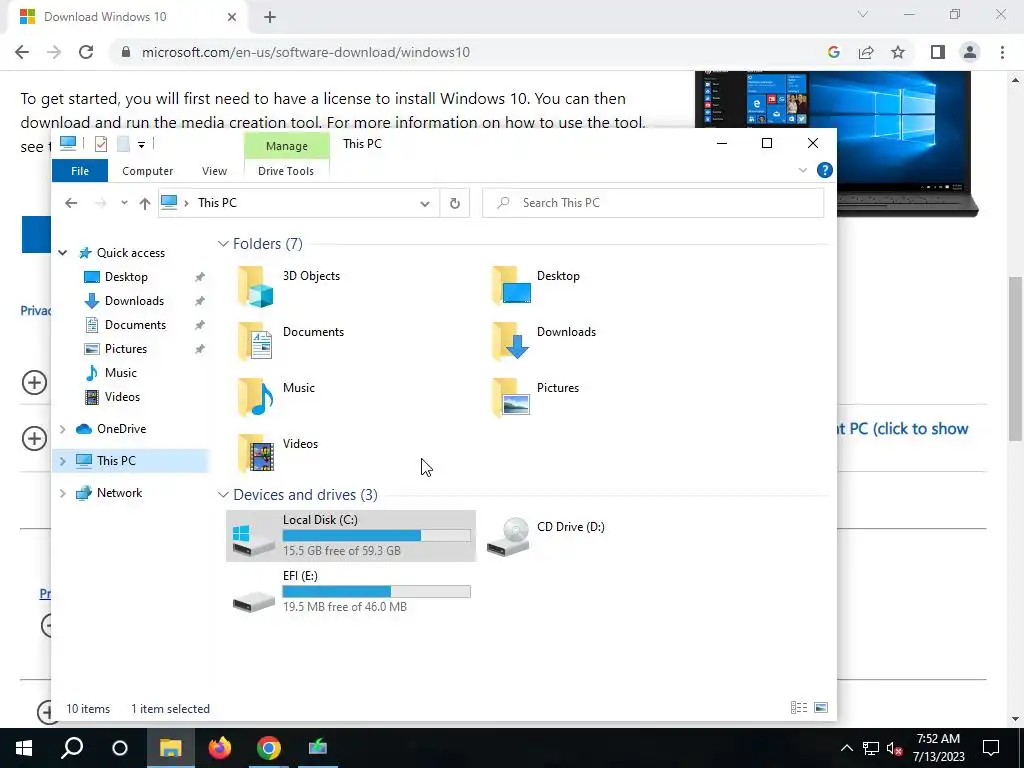Open Explorer help question mark icon
Screen dimensions: 1024x768
tap(825, 170)
